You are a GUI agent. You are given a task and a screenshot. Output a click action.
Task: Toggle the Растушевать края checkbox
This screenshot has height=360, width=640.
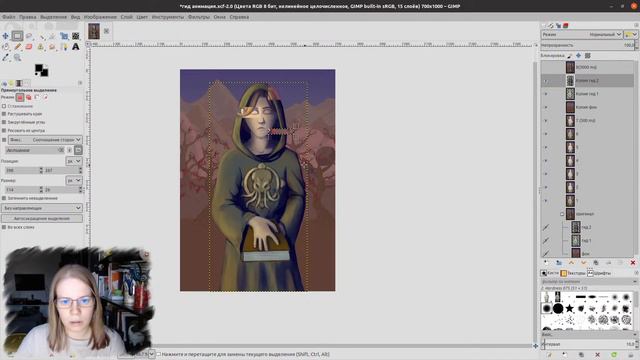click(x=4, y=114)
